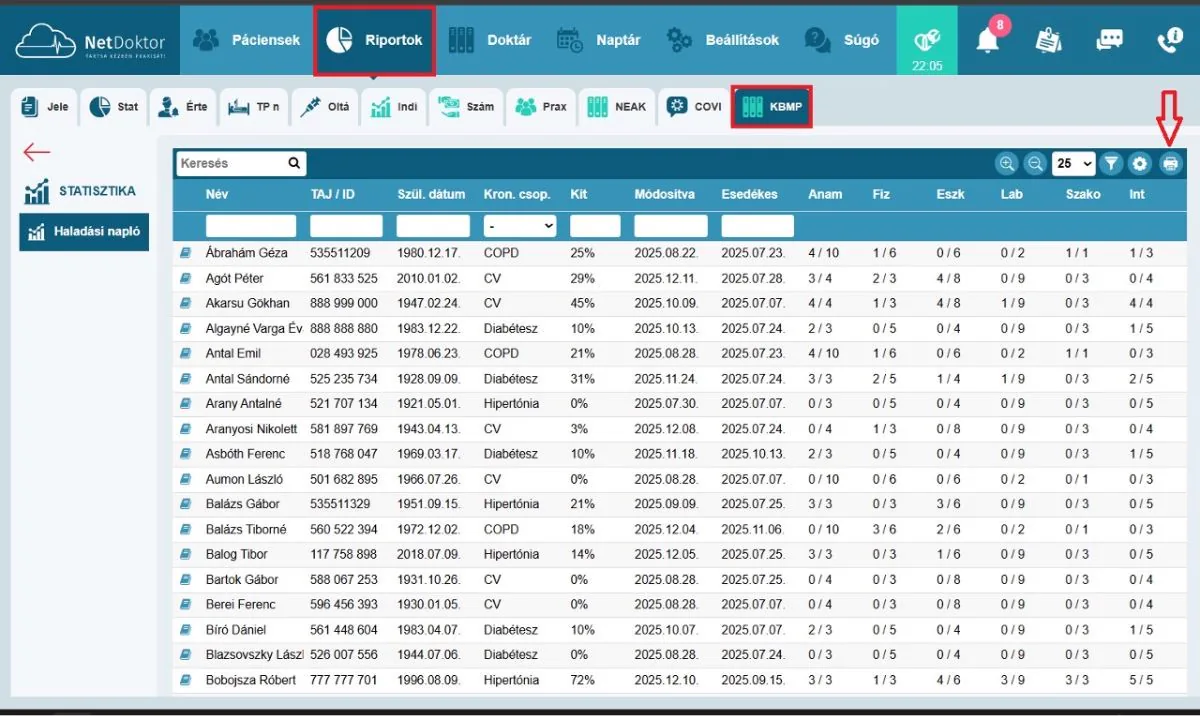Click the Szül. dátum filter input

tap(433, 226)
